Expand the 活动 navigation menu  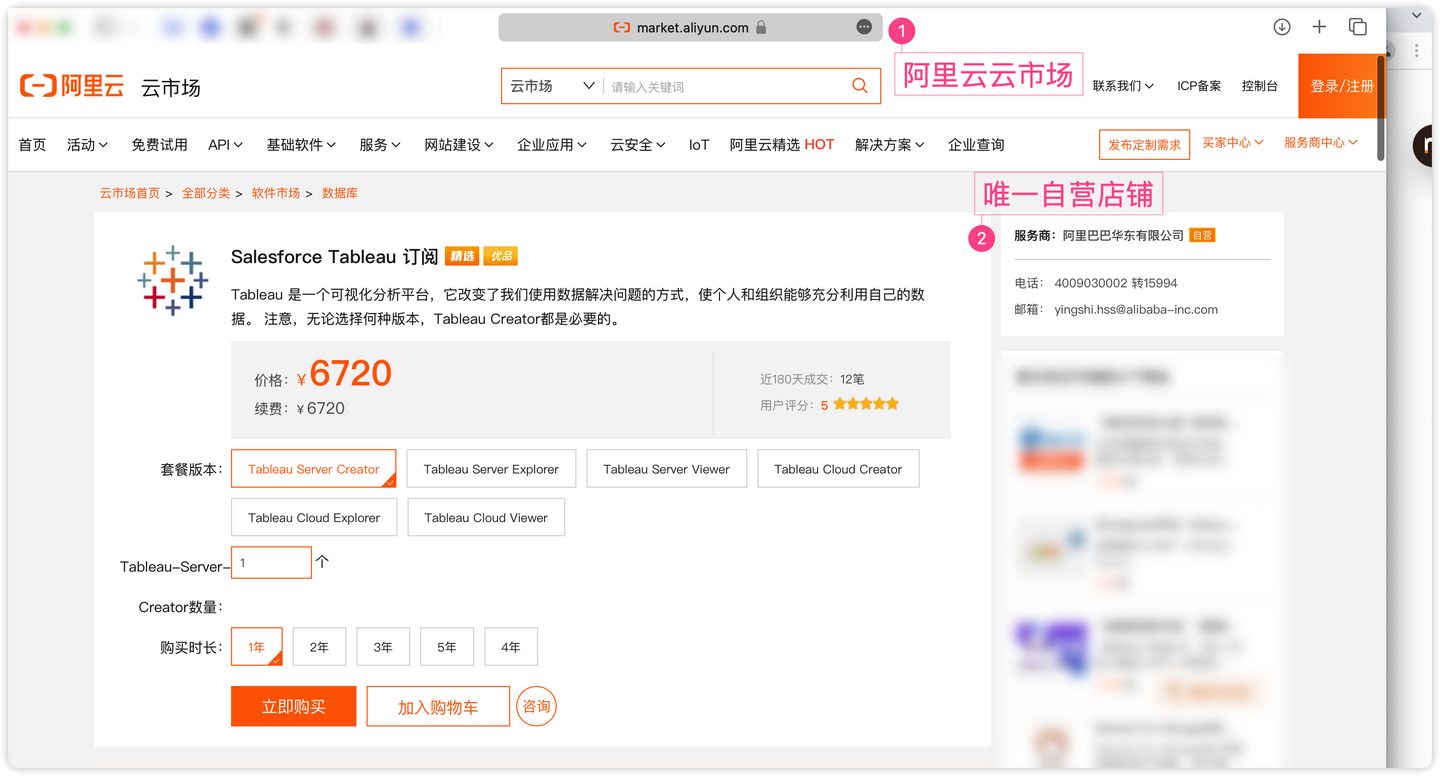[87, 145]
